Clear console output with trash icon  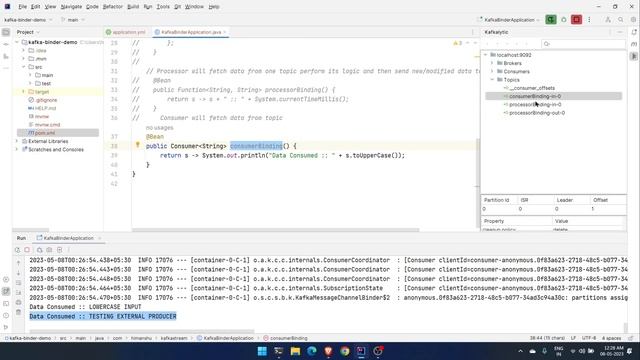pyautogui.click(x=18, y=312)
